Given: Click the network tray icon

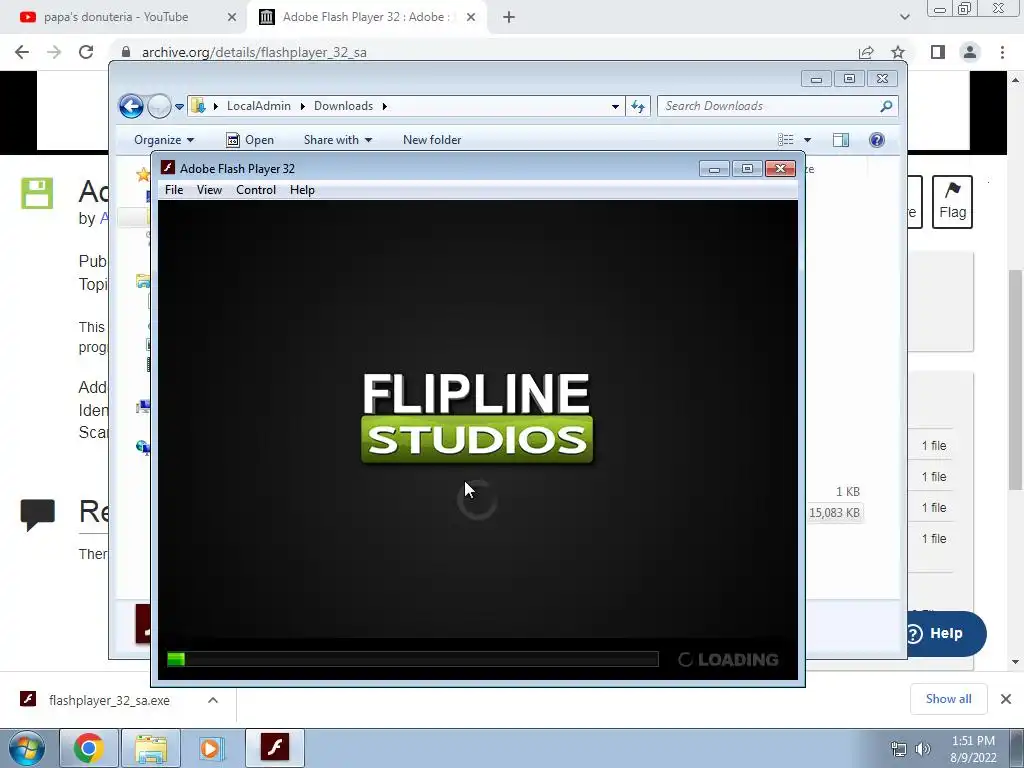Looking at the screenshot, I should click(x=899, y=750).
